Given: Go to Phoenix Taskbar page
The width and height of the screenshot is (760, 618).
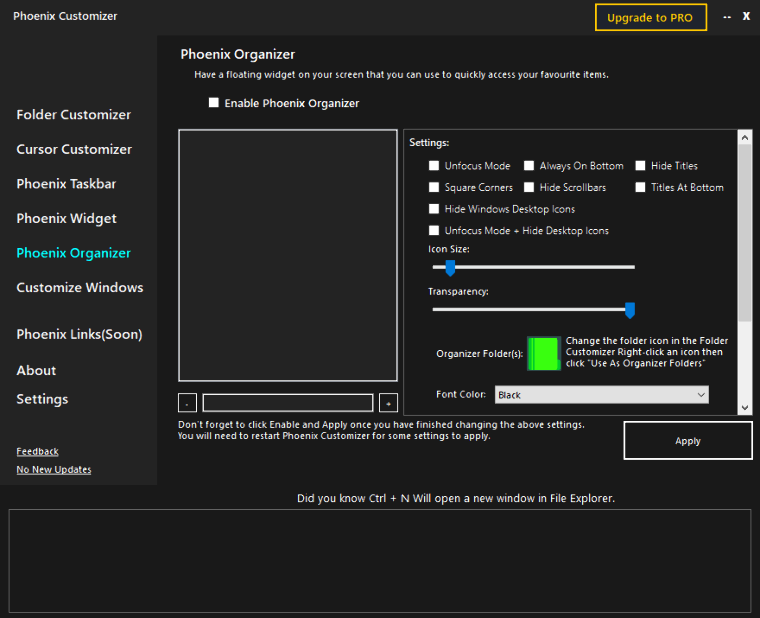Looking at the screenshot, I should pyautogui.click(x=66, y=184).
